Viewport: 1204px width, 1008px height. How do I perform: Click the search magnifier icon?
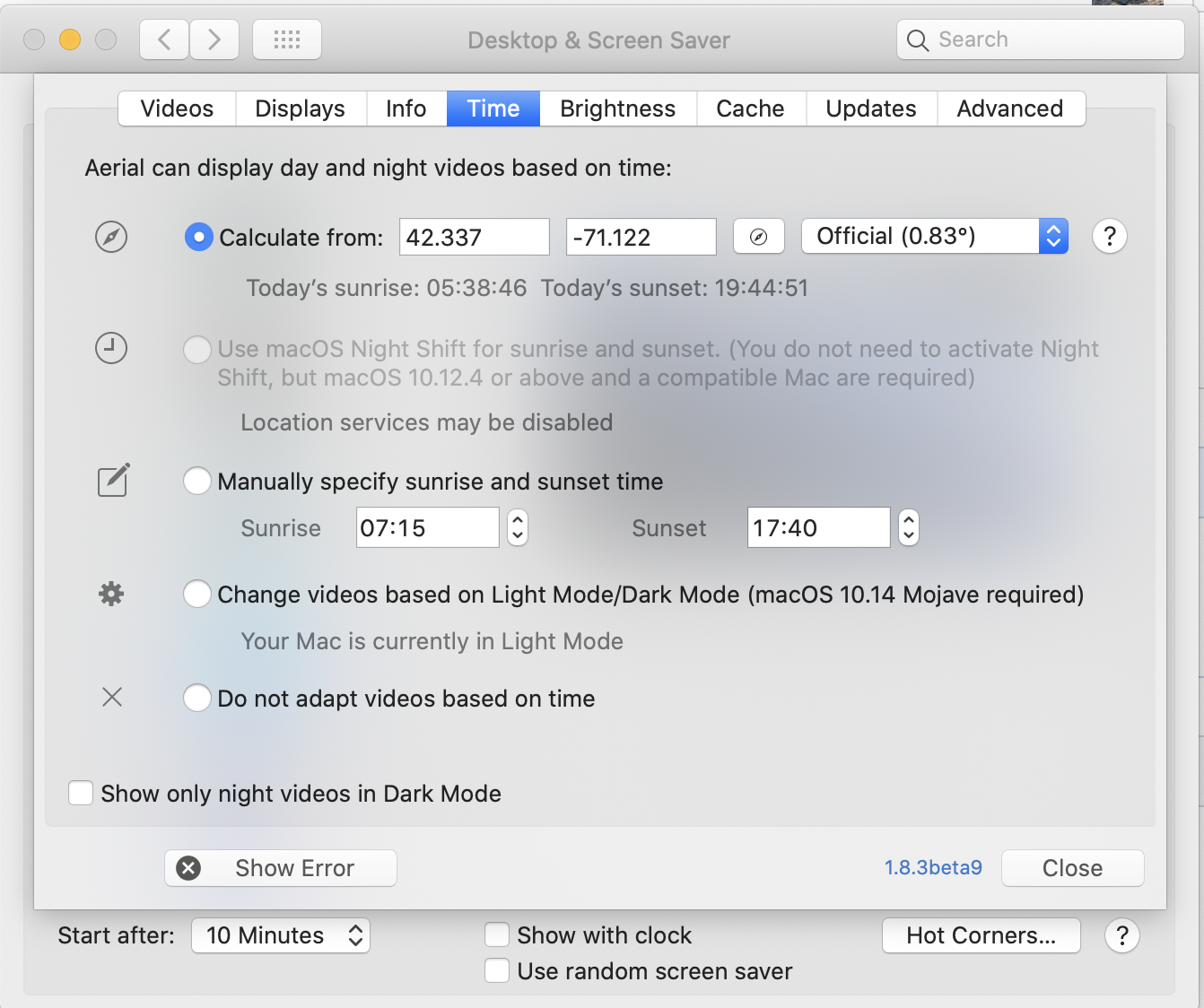[x=917, y=40]
